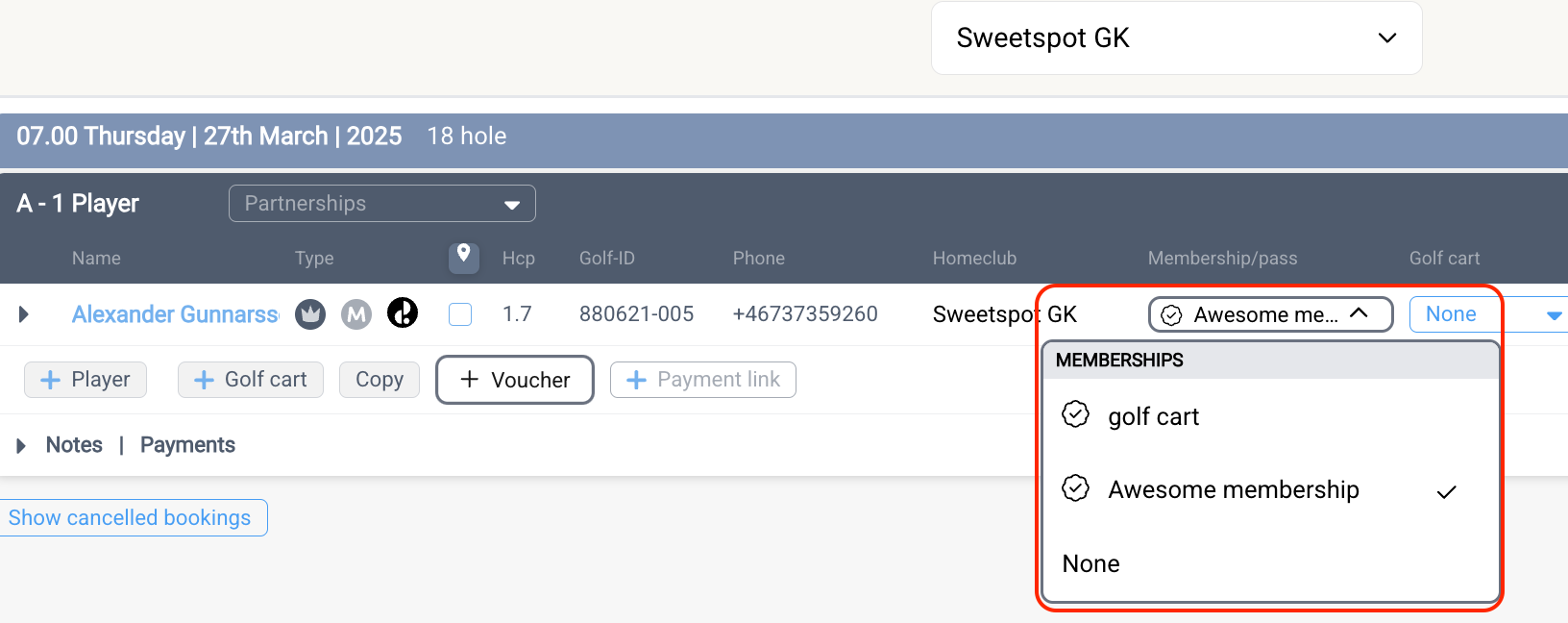Click the Show cancelled bookings button
This screenshot has width=1568, height=623.
click(x=131, y=518)
